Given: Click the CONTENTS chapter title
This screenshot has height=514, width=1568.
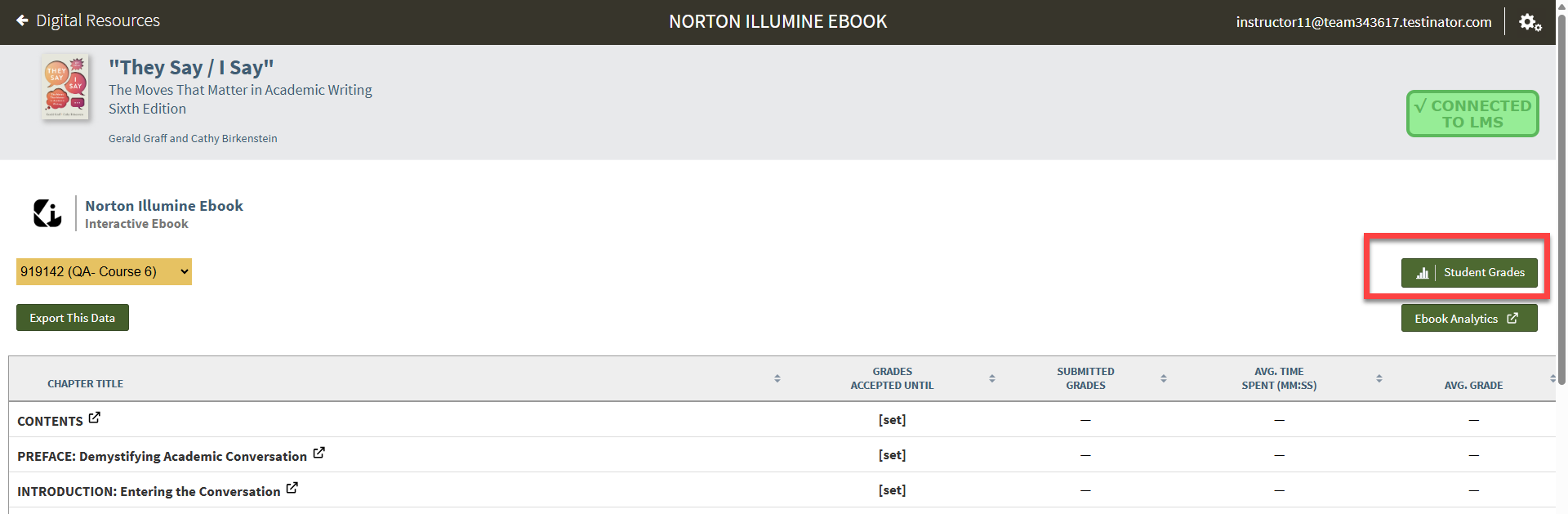Looking at the screenshot, I should click(50, 421).
